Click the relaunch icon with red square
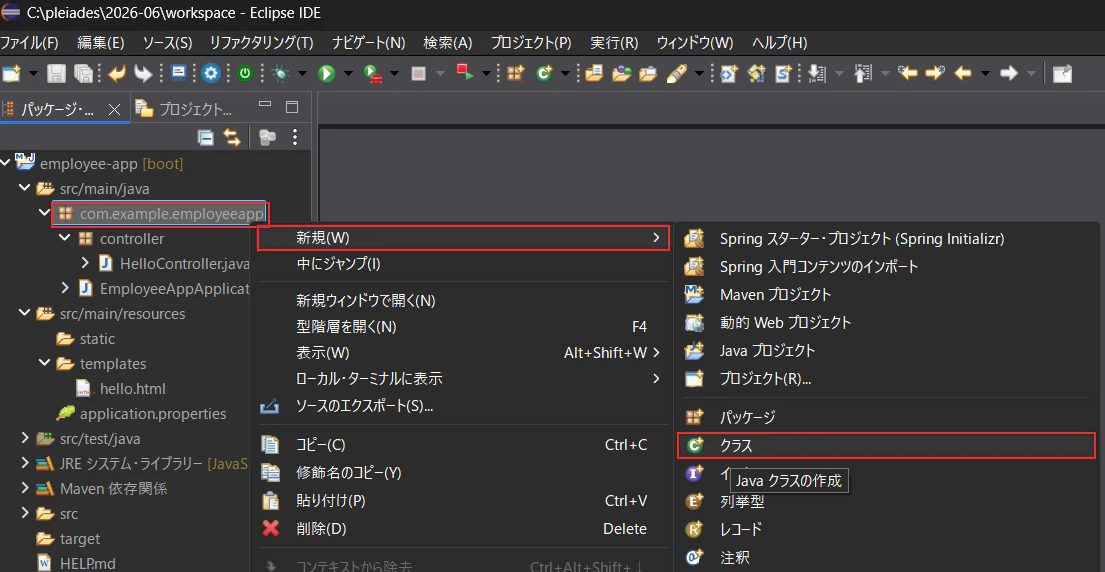Image resolution: width=1105 pixels, height=572 pixels. point(464,73)
